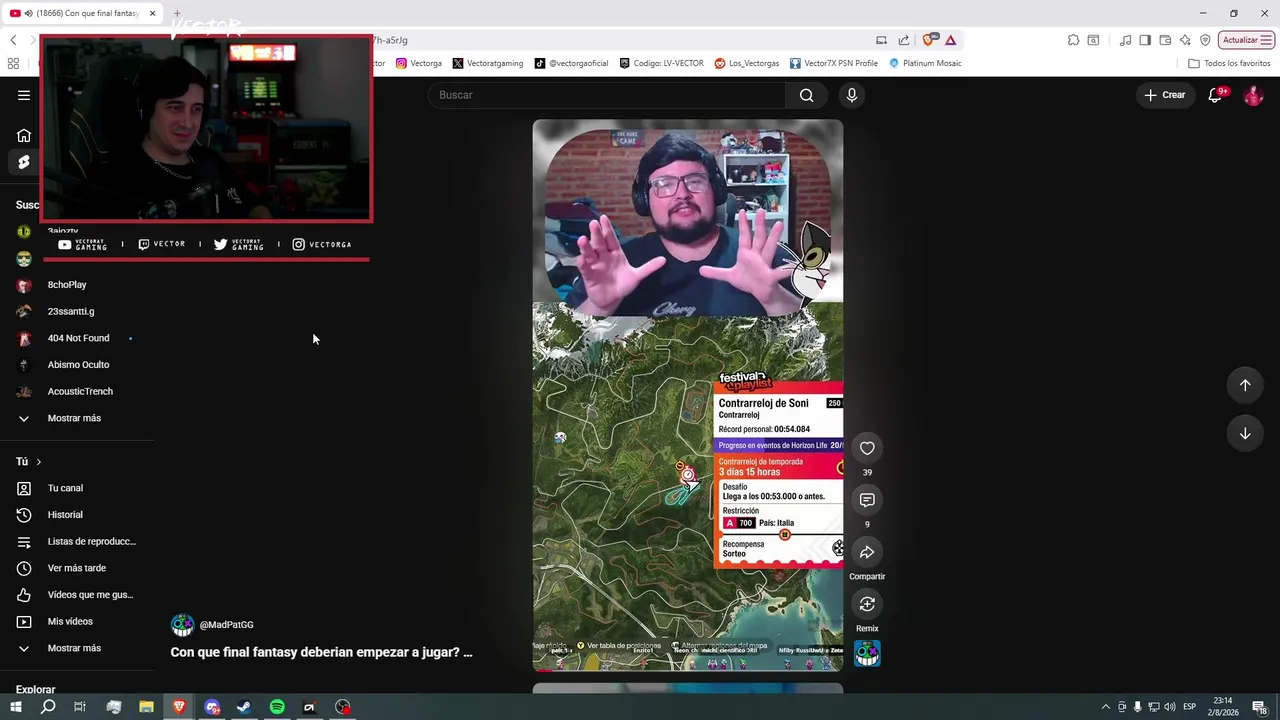The width and height of the screenshot is (1280, 720).
Task: Open the @MadPatGG channel link
Action: pos(226,625)
